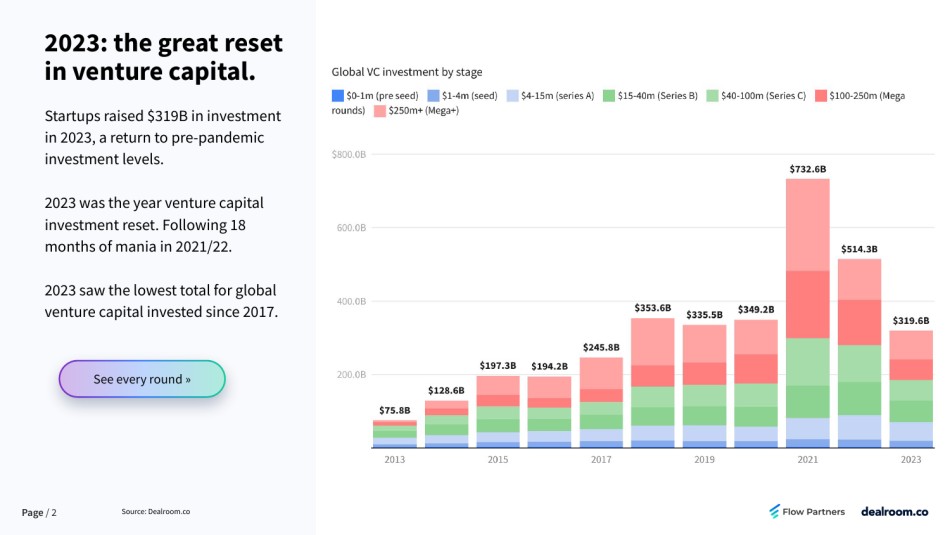Screen dimensions: 950x535
Task: Toggle the $4-15m series A legend swatch
Action: tap(513, 96)
